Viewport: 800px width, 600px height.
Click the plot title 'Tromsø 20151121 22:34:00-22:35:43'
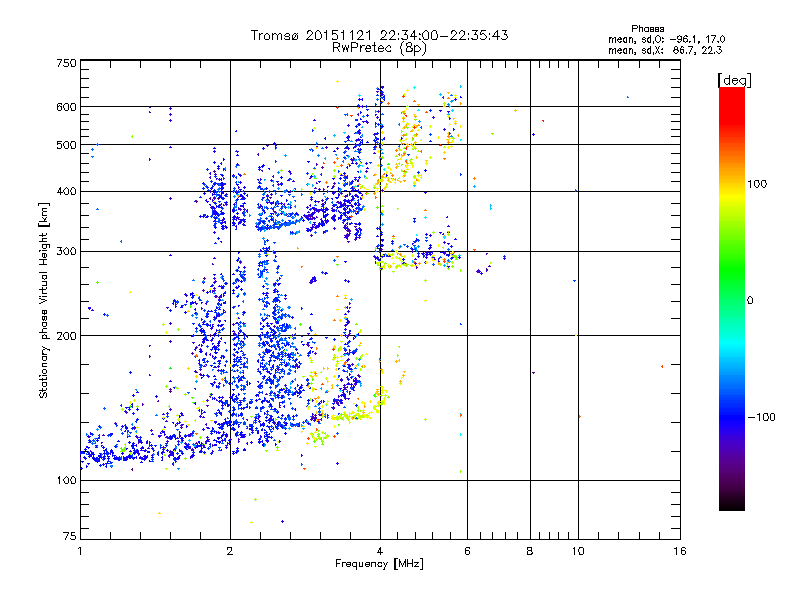[x=379, y=35]
